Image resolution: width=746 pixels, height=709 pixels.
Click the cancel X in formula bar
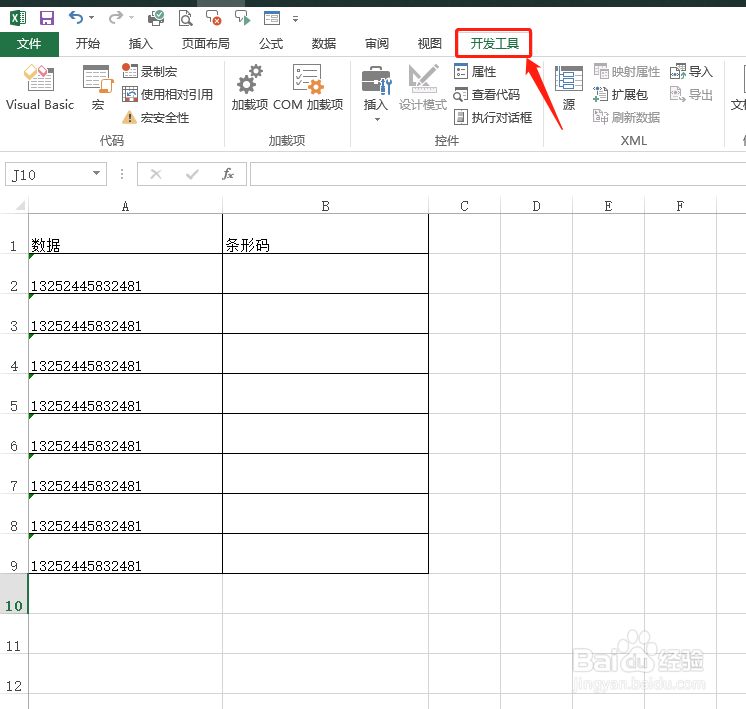coord(156,175)
